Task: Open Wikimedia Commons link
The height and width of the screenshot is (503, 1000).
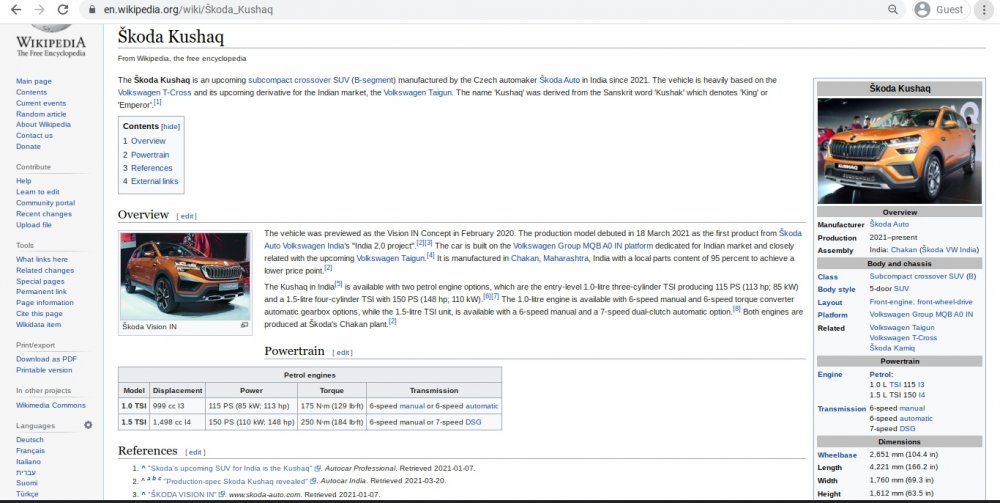Action: pyautogui.click(x=50, y=405)
